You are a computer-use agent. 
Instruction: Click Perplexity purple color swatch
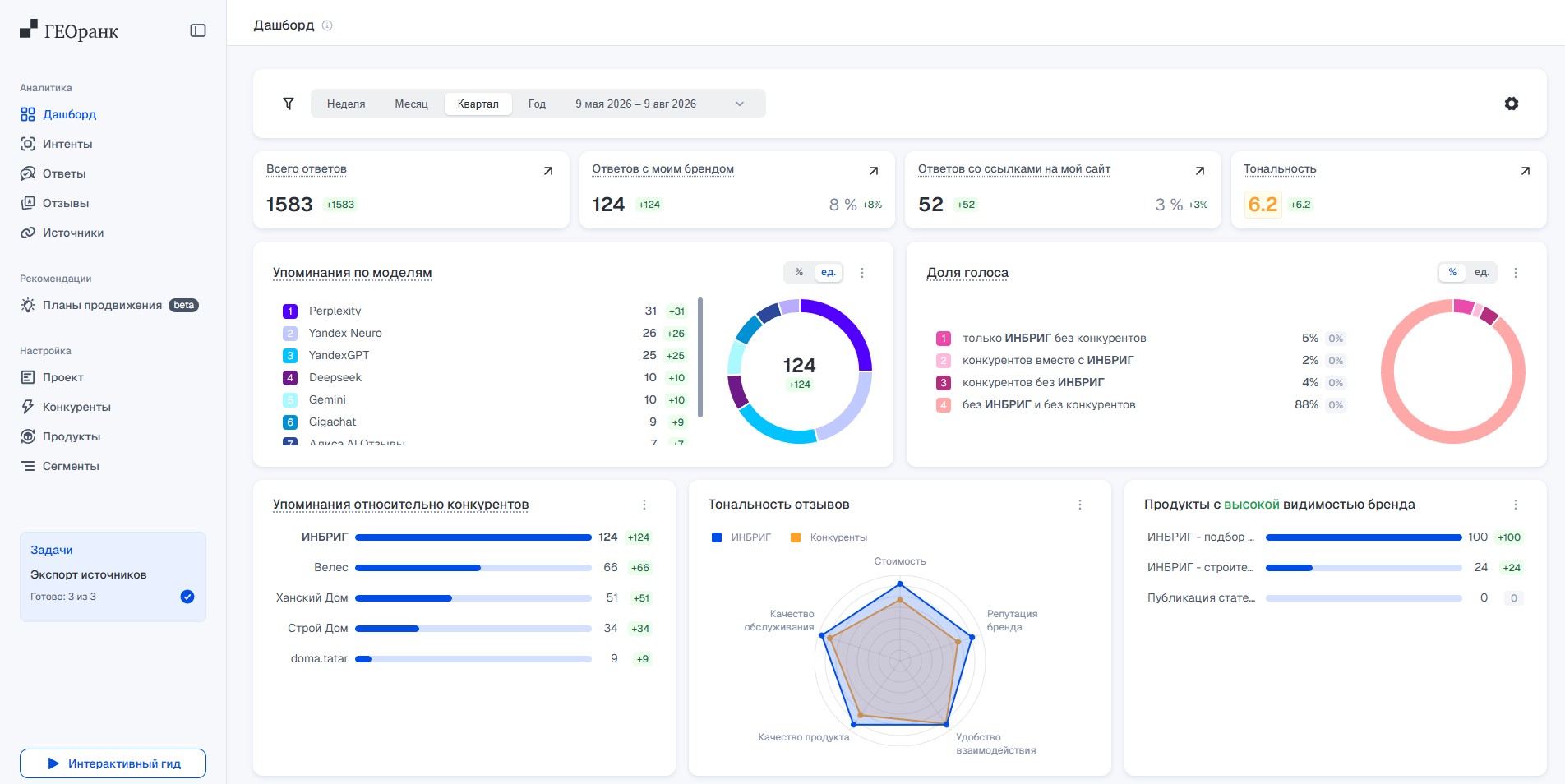tap(290, 311)
